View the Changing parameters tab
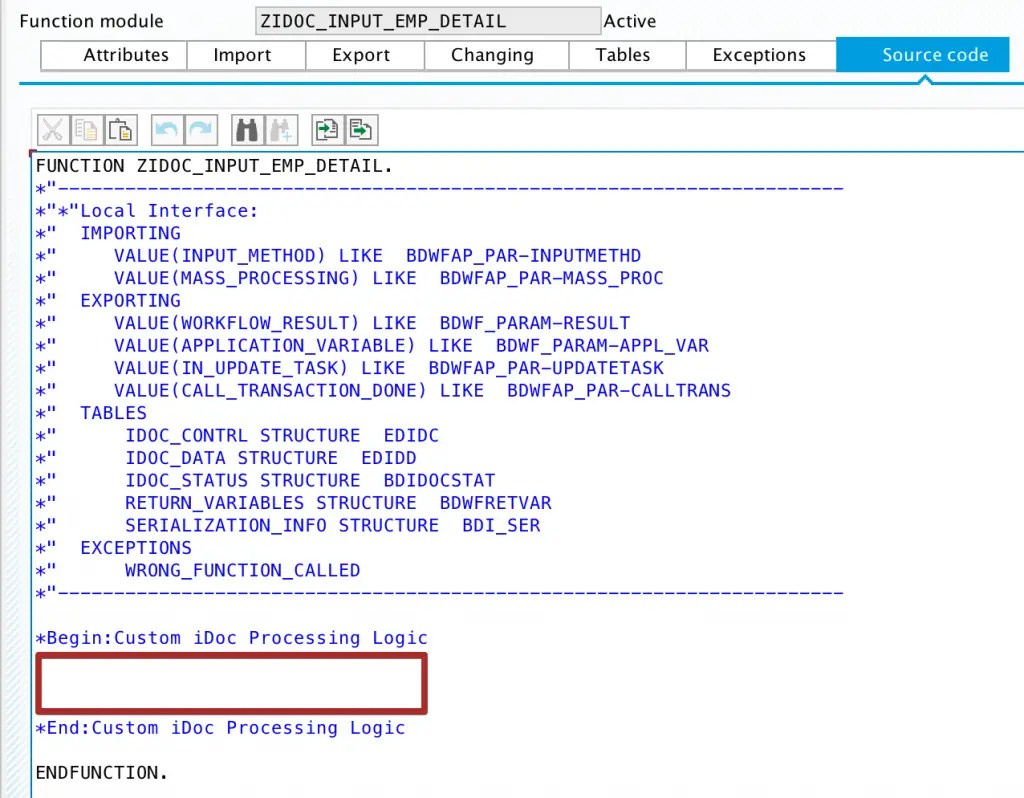The width and height of the screenshot is (1024, 798). point(492,55)
